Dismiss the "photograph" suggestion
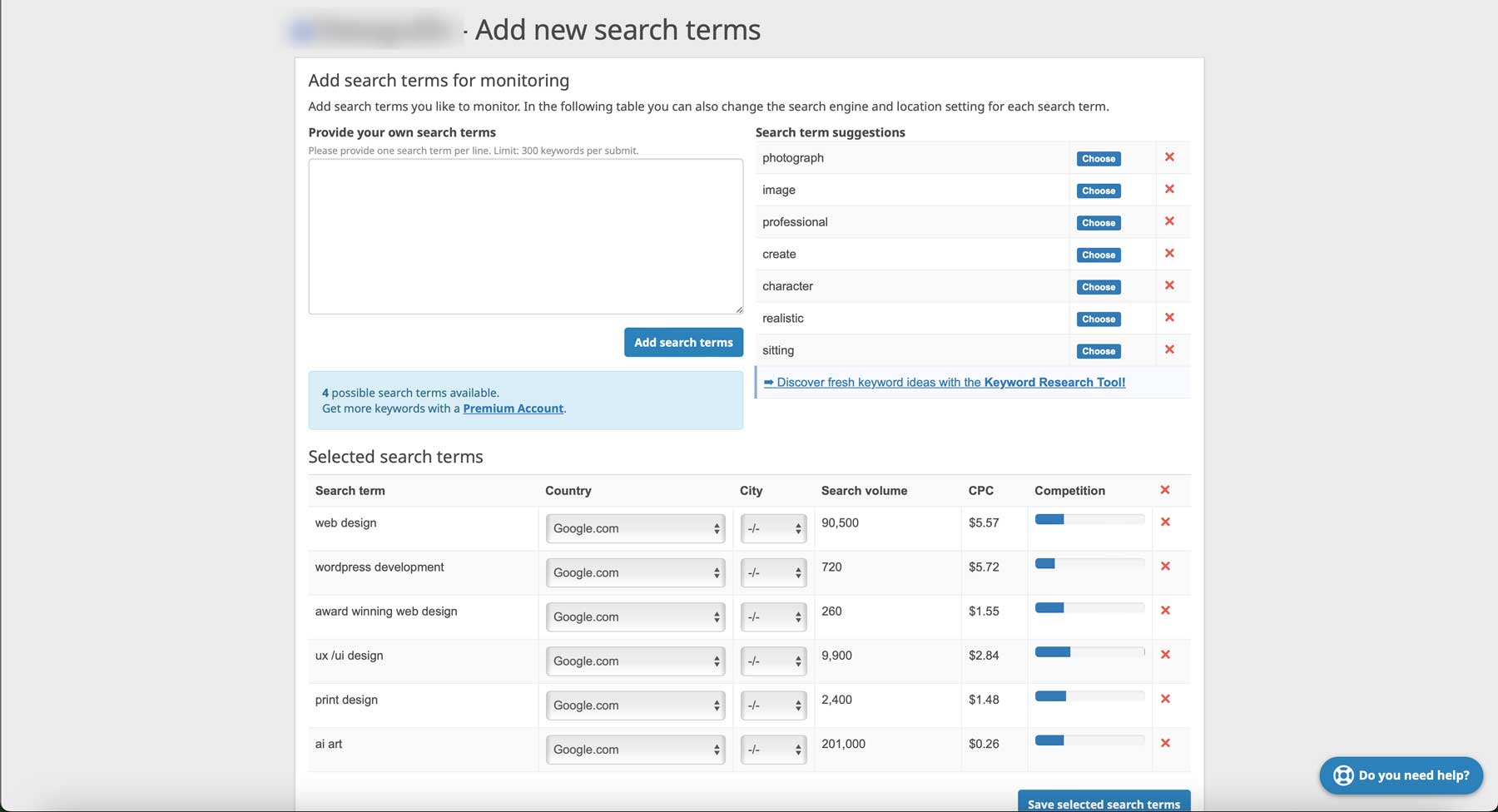The height and width of the screenshot is (812, 1498). pos(1170,156)
